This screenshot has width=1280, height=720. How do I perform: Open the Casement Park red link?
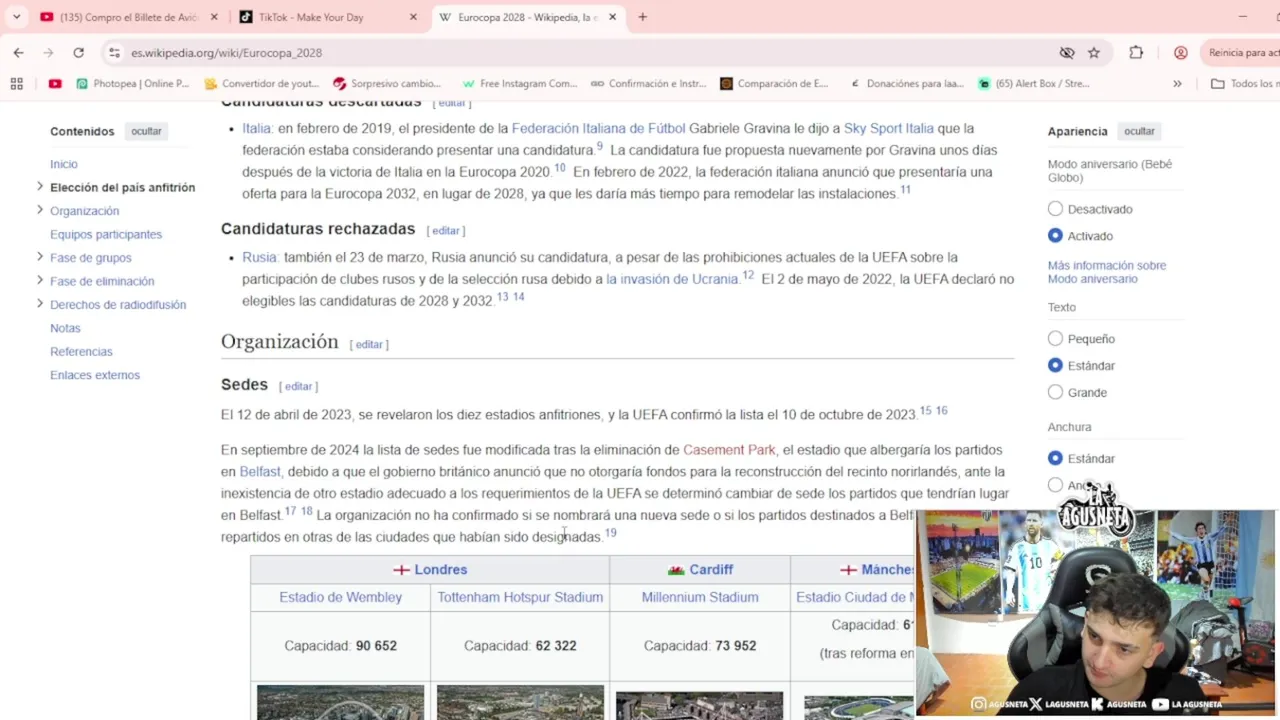(x=729, y=450)
